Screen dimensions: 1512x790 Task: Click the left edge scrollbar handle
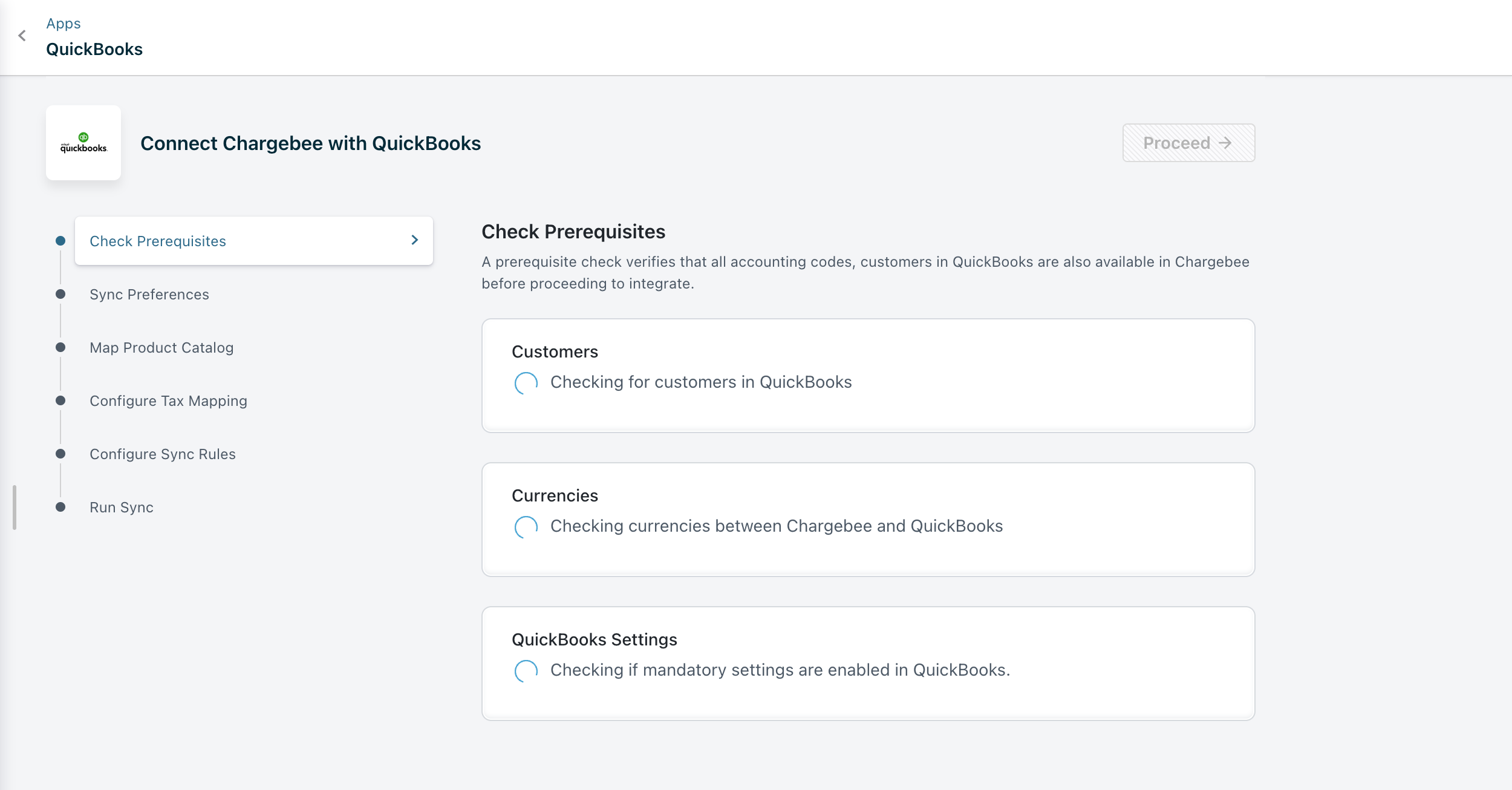pos(15,507)
